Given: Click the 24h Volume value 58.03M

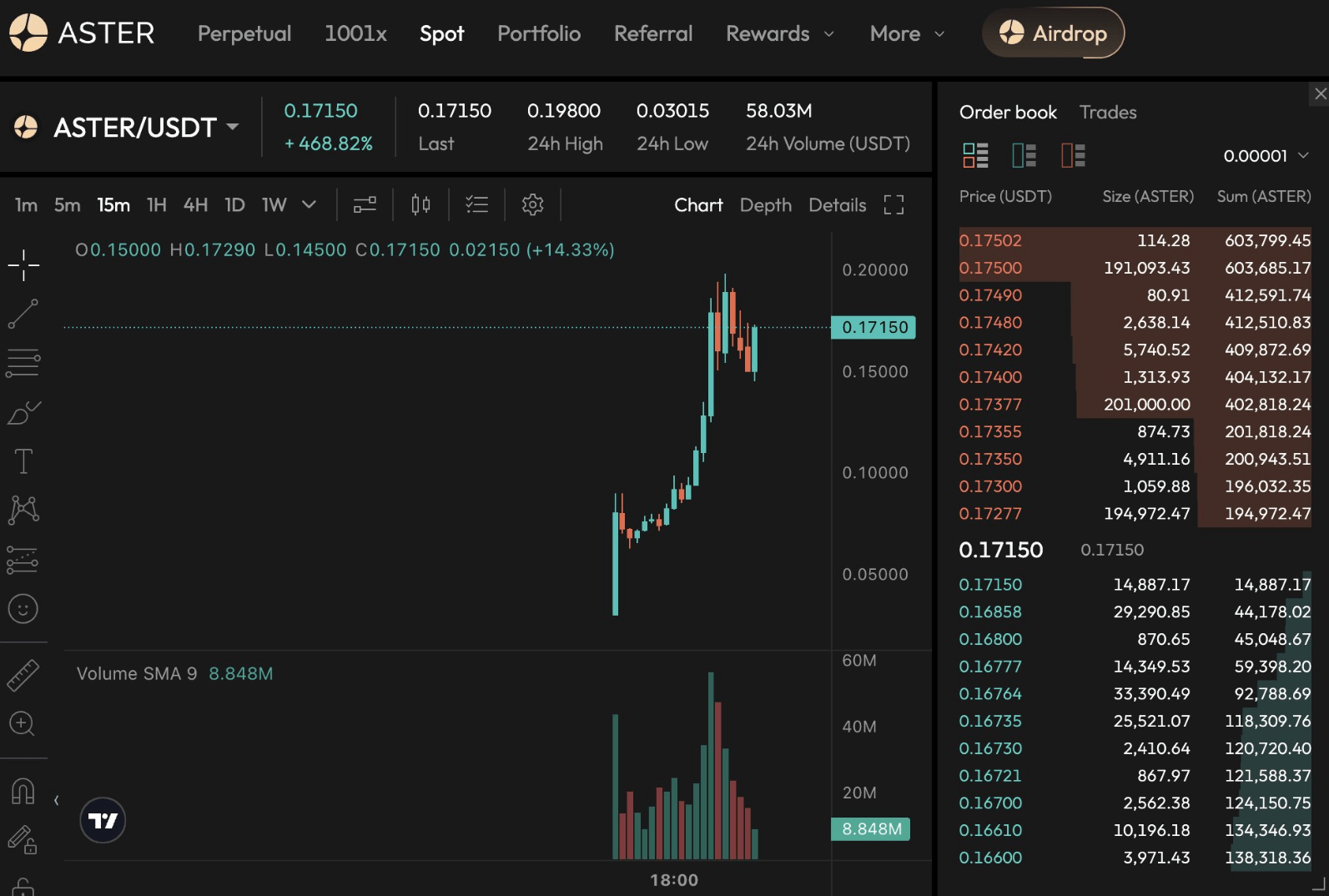Looking at the screenshot, I should point(779,111).
